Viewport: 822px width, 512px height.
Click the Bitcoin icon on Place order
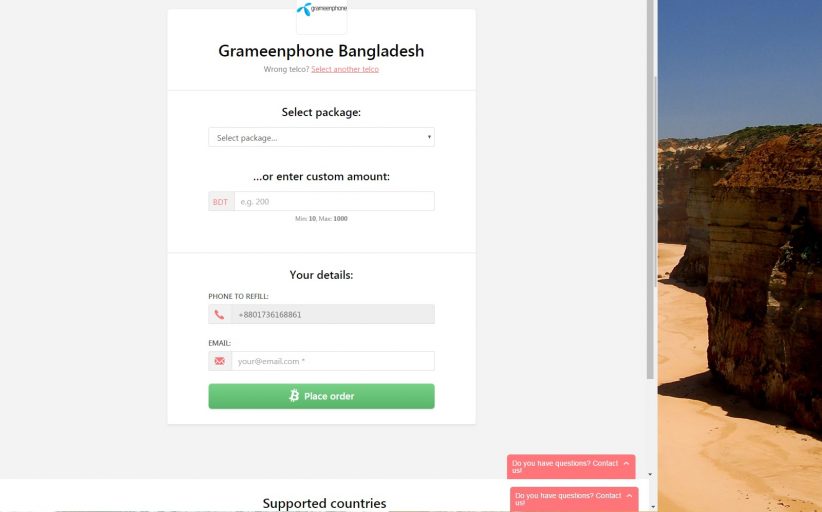click(294, 396)
